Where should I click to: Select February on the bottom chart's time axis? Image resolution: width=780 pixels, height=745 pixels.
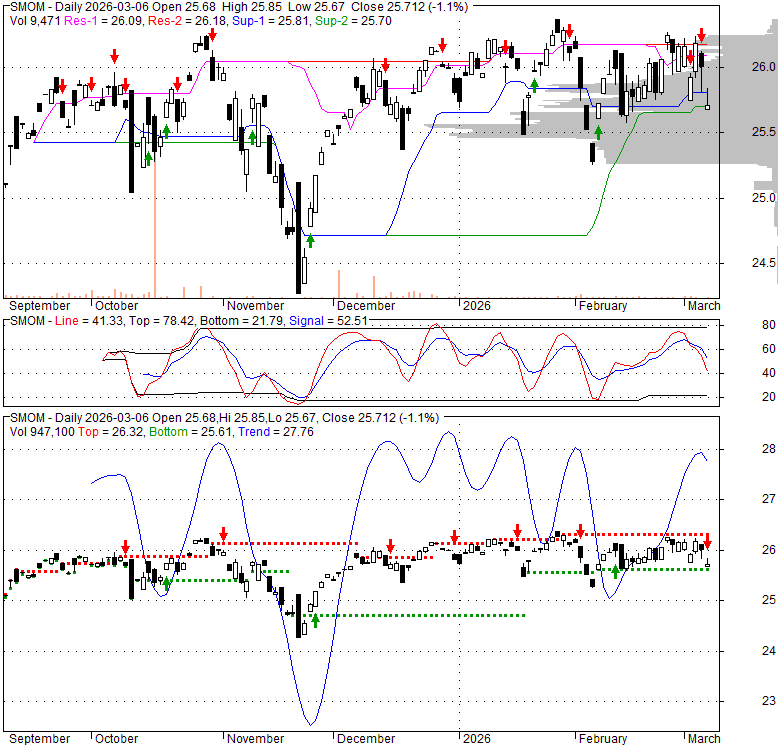pyautogui.click(x=602, y=739)
